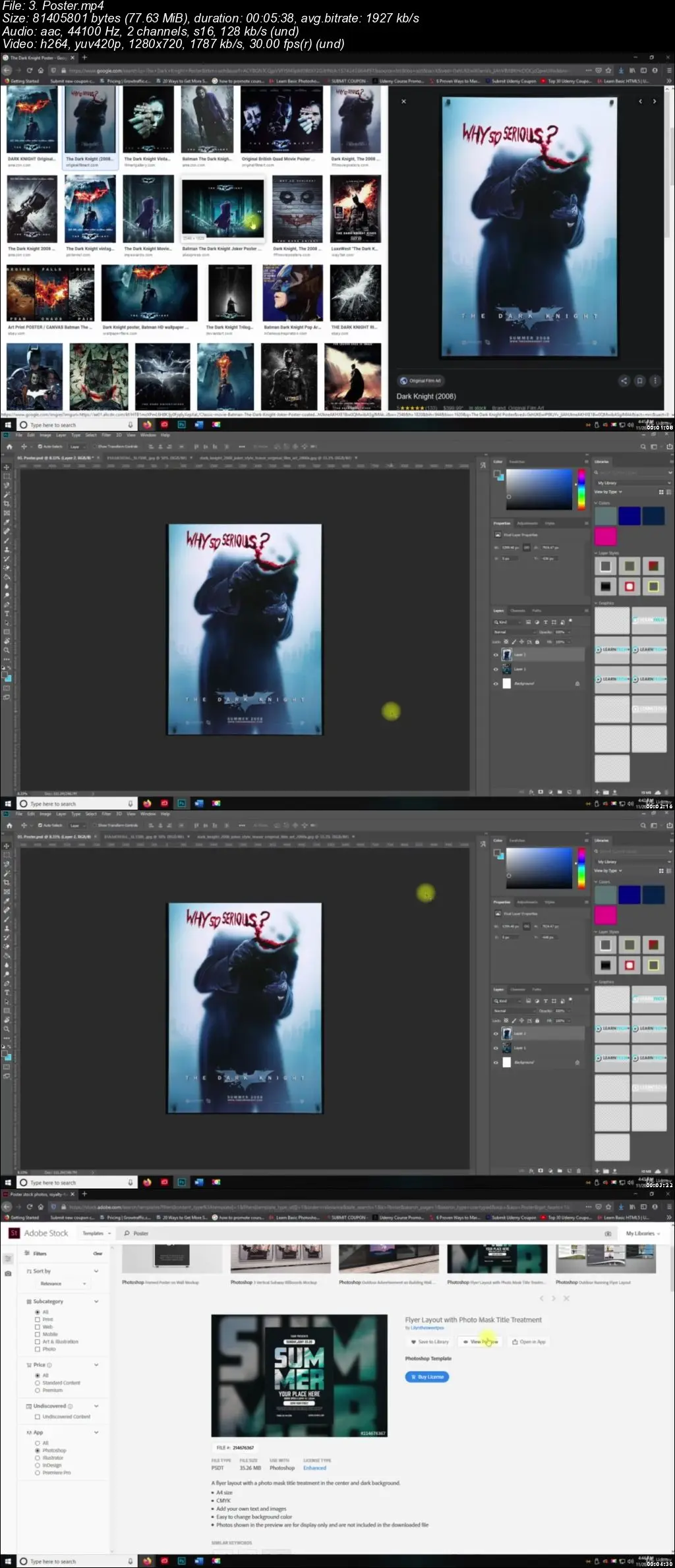Click Word taskbar icon in 00:04:30 frame
Image resolution: width=675 pixels, height=1568 pixels.
pos(198,1561)
